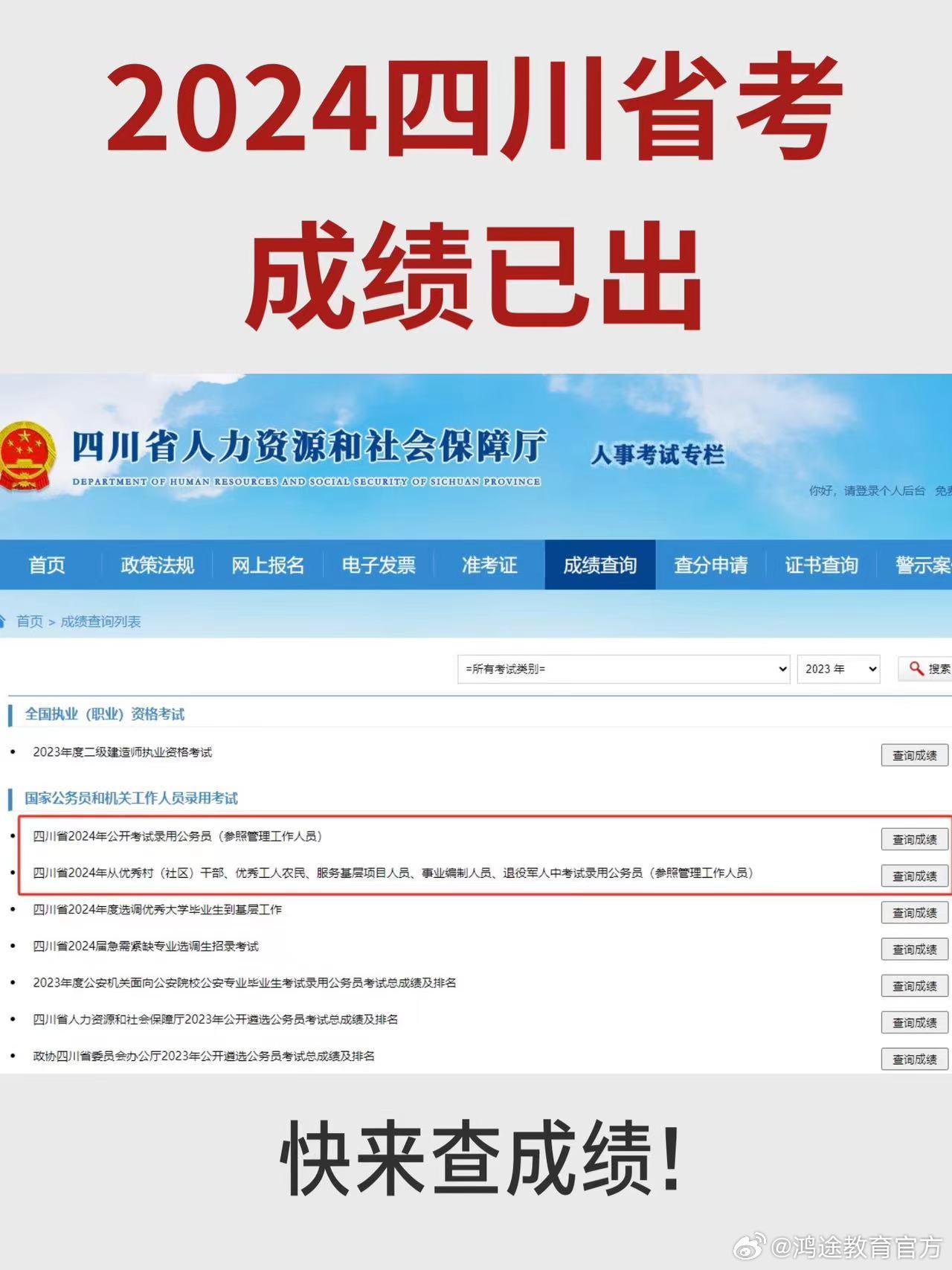Click the 国家公务员和机关工作人员录用考试 heading
The image size is (952, 1270).
132,798
